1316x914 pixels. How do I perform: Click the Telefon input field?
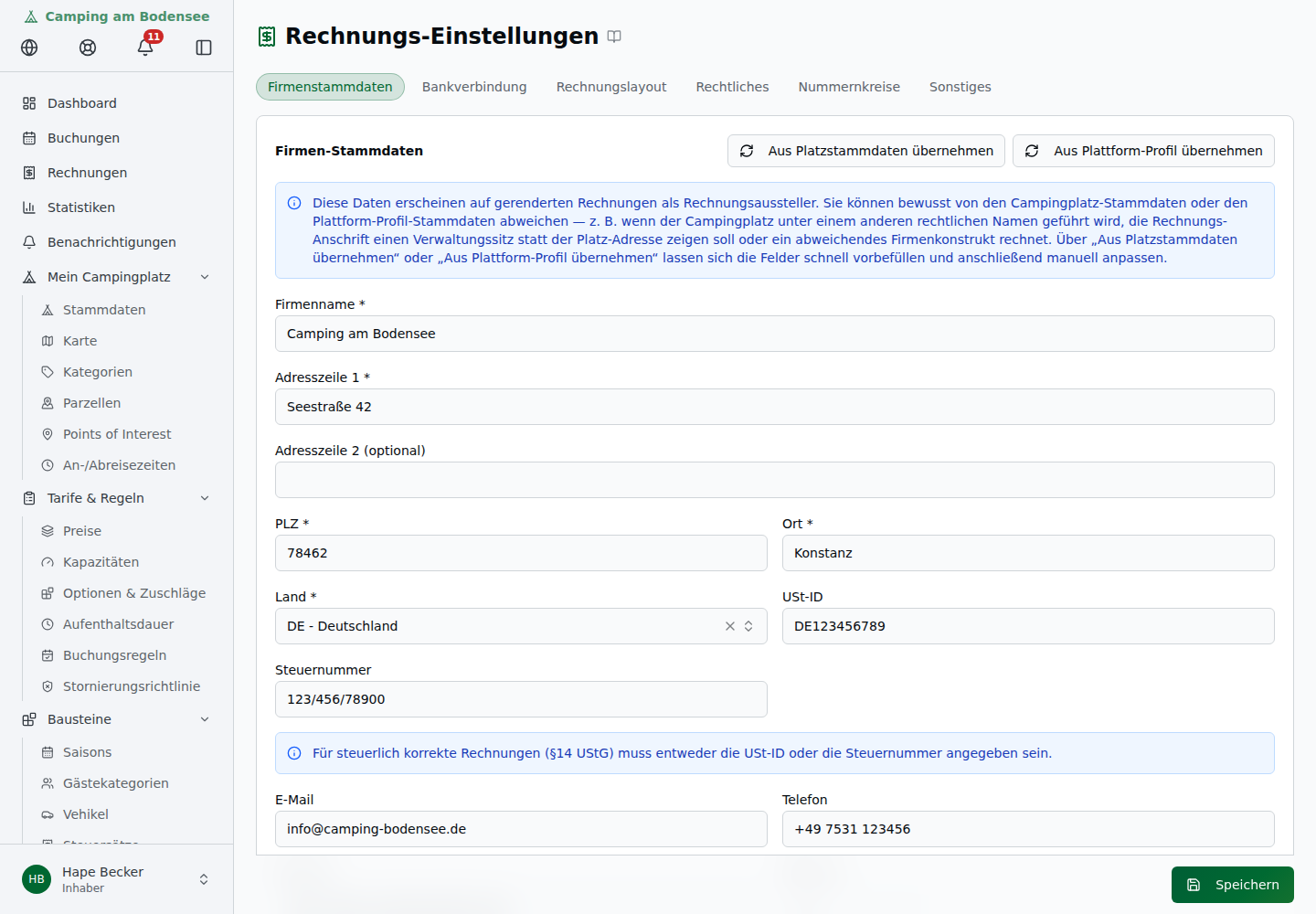click(x=1028, y=829)
